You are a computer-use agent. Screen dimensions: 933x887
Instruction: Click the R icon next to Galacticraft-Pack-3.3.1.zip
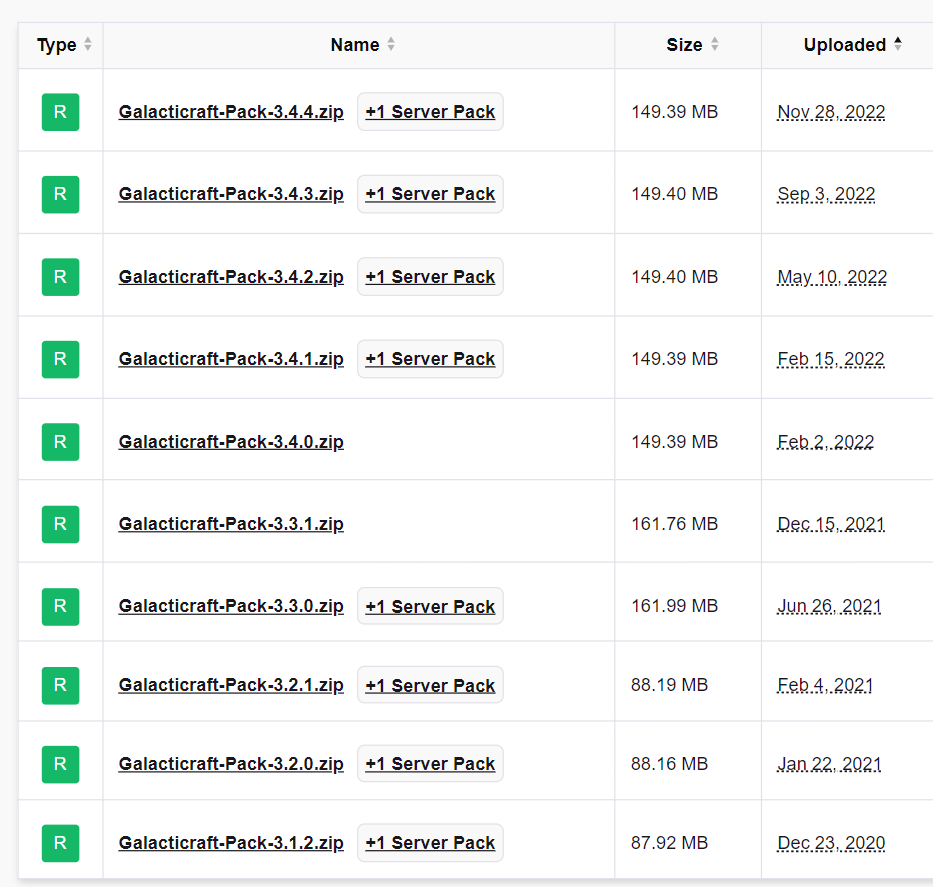(x=60, y=524)
